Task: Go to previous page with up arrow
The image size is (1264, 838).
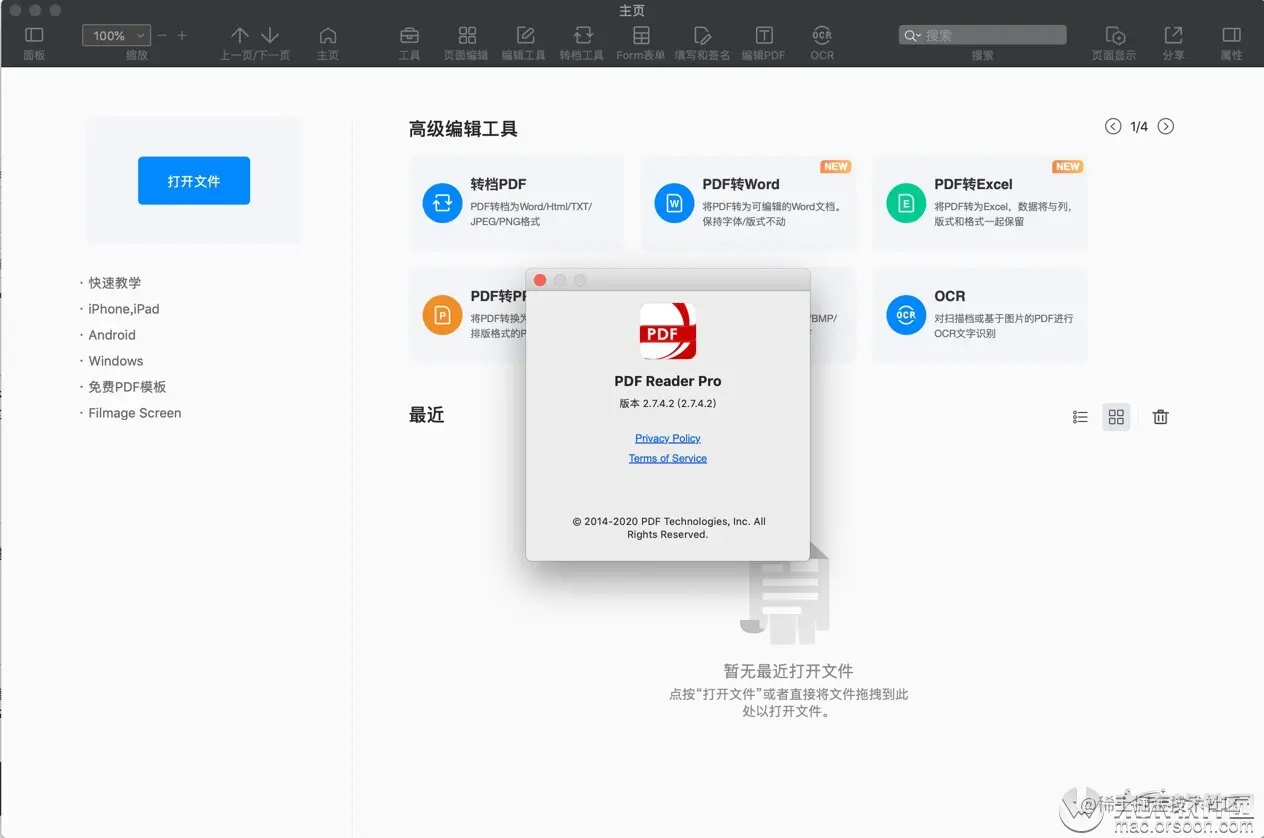Action: [x=240, y=35]
